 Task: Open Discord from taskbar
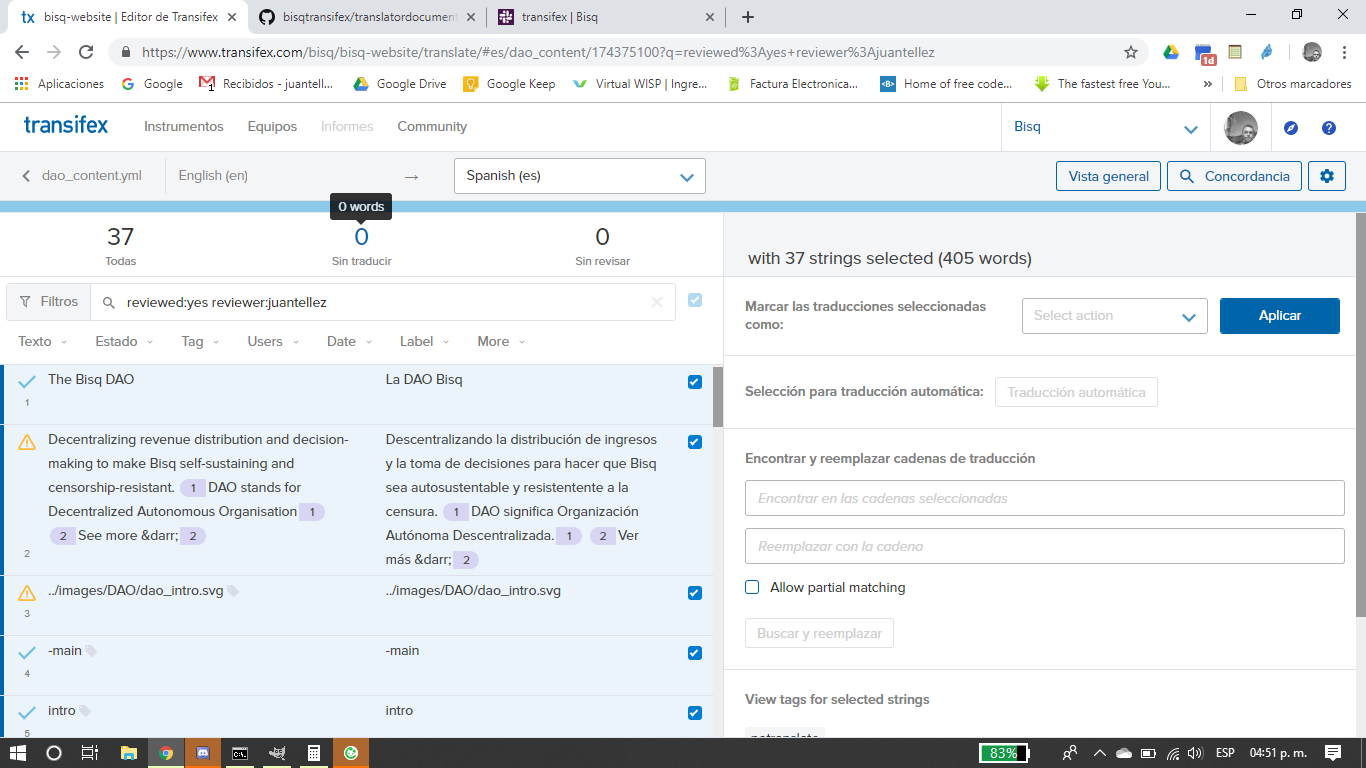click(x=203, y=753)
